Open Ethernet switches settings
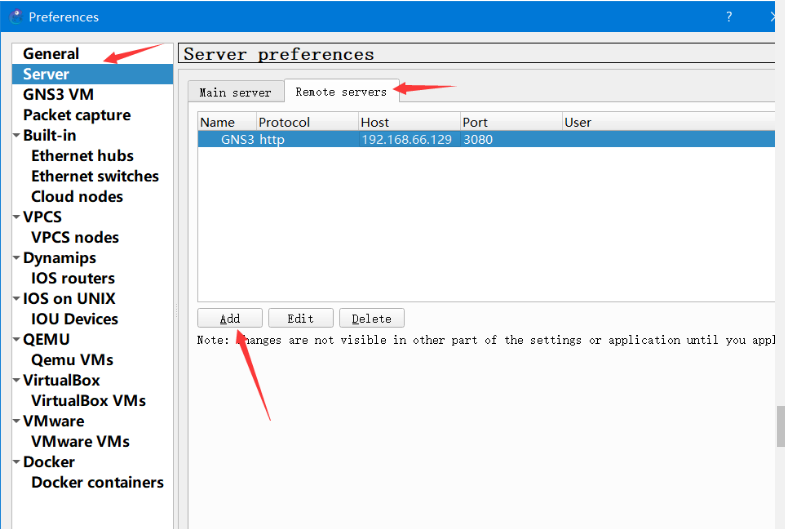 coord(95,176)
